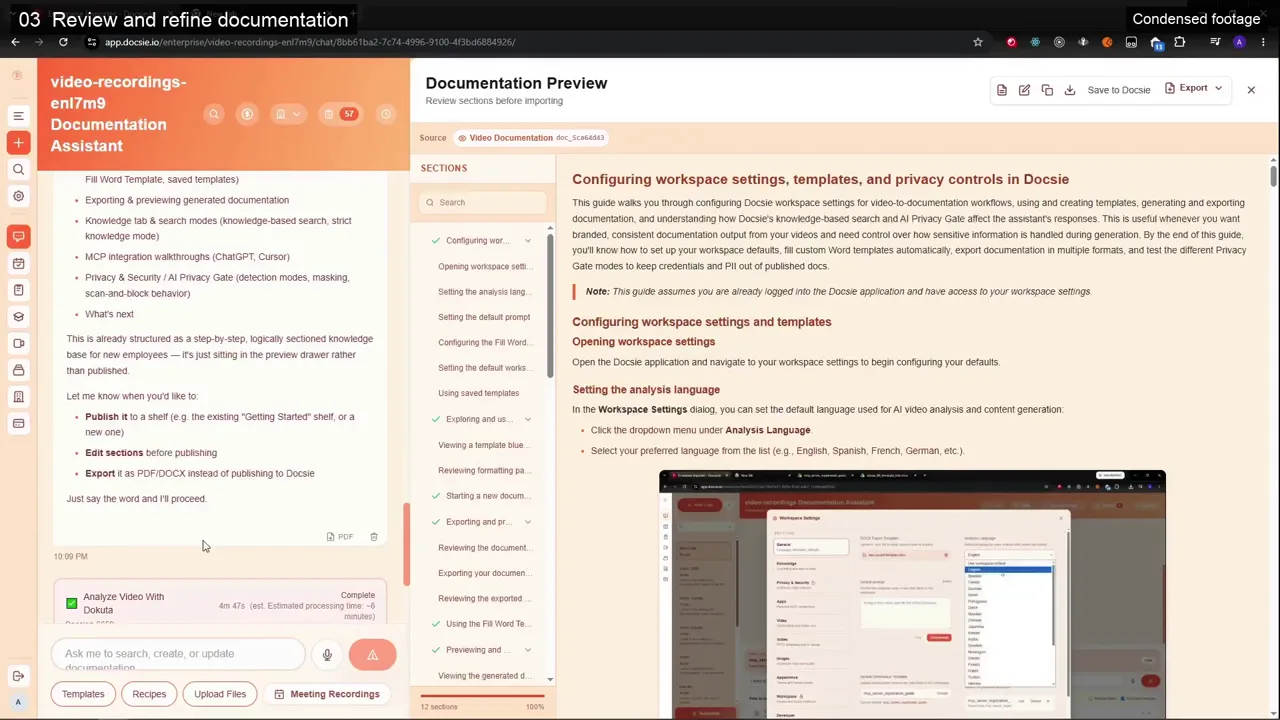Open the Setting the default prompt section
The image size is (1280, 720).
[484, 317]
